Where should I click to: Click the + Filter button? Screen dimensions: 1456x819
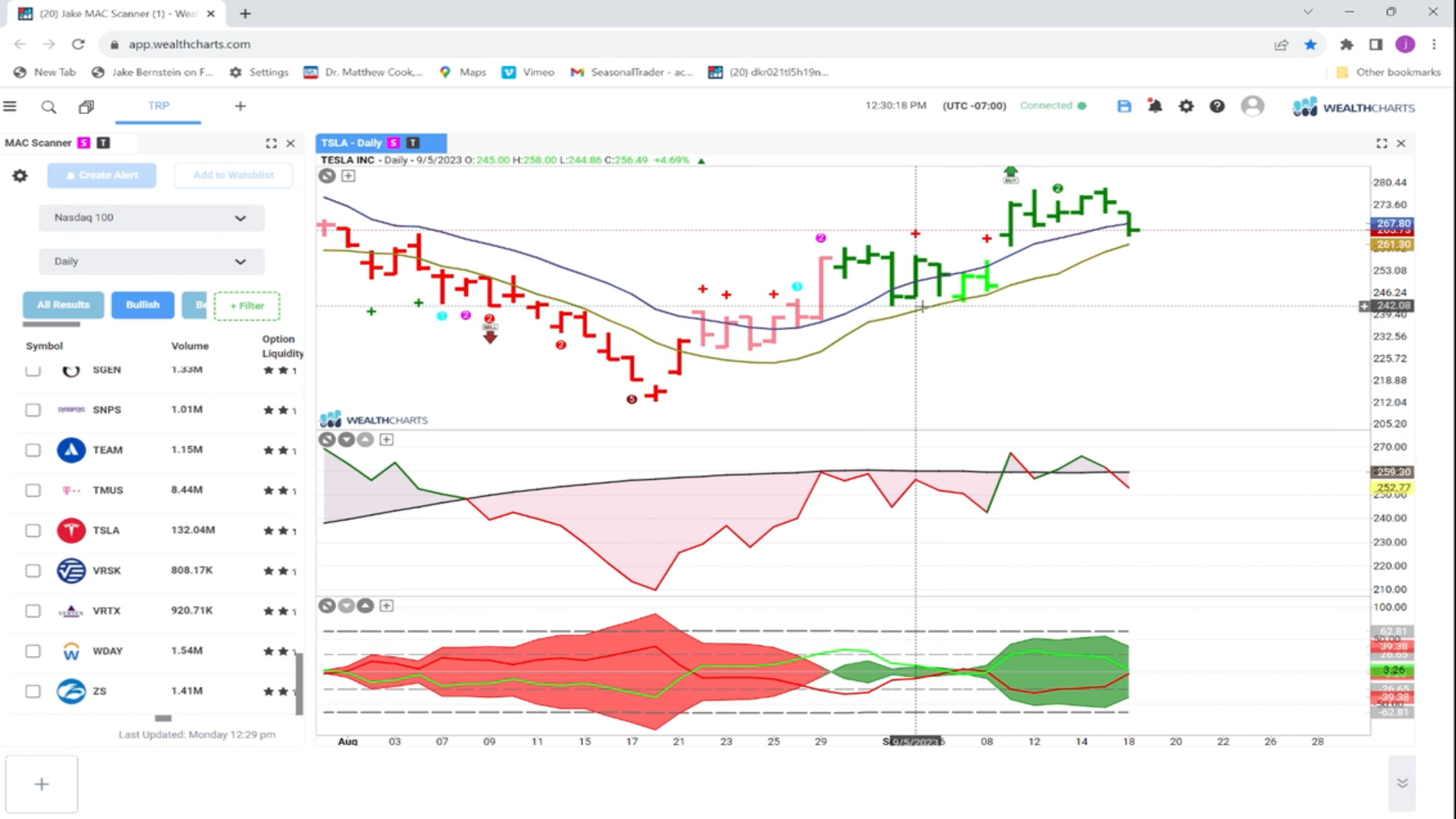coord(247,306)
